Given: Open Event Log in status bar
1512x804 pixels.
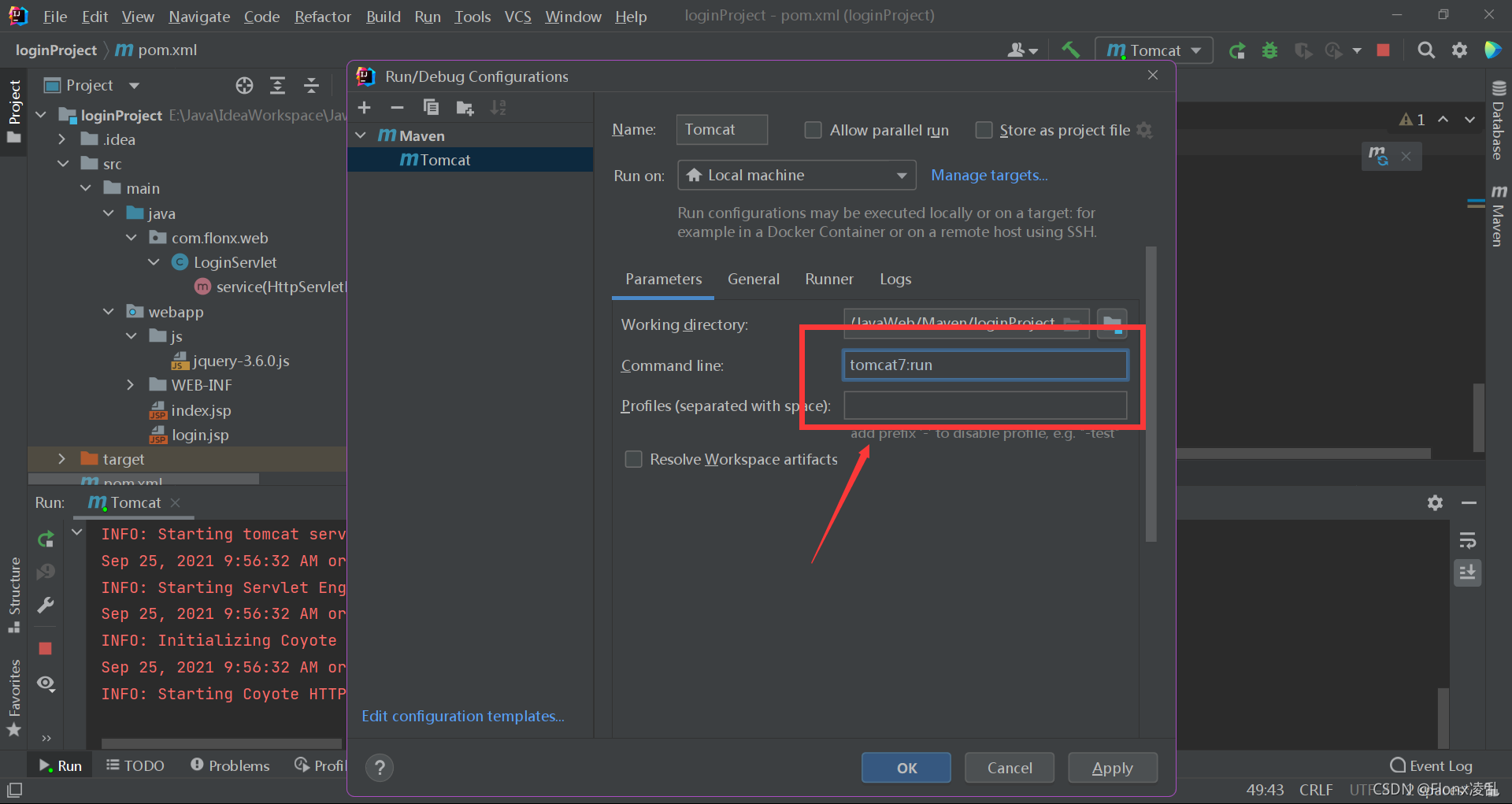Looking at the screenshot, I should pos(1431,765).
